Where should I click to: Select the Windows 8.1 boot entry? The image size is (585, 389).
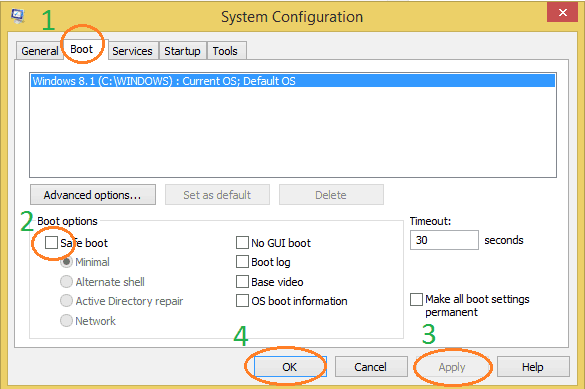coord(293,81)
